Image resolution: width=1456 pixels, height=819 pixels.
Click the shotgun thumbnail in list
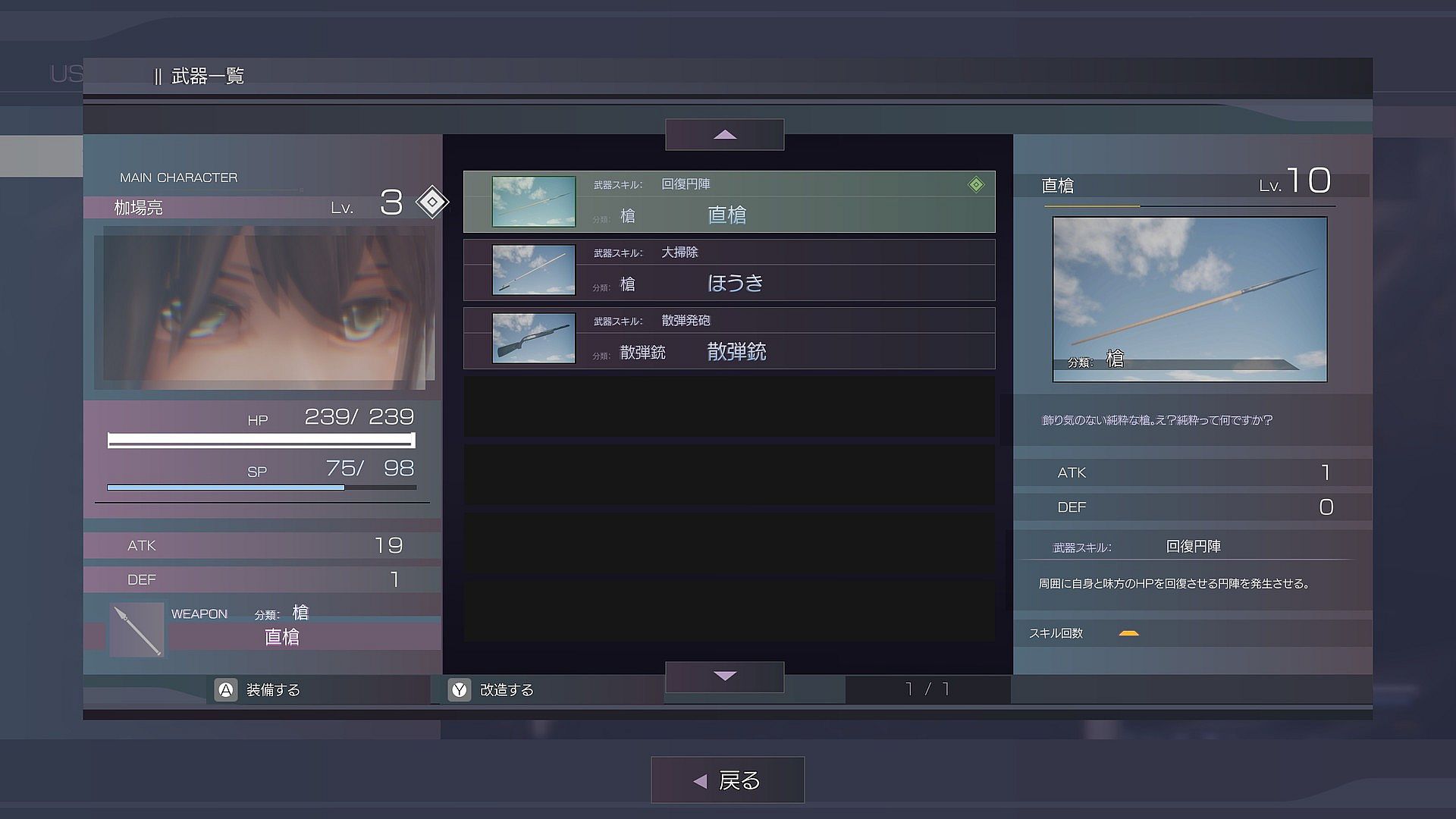[x=534, y=338]
